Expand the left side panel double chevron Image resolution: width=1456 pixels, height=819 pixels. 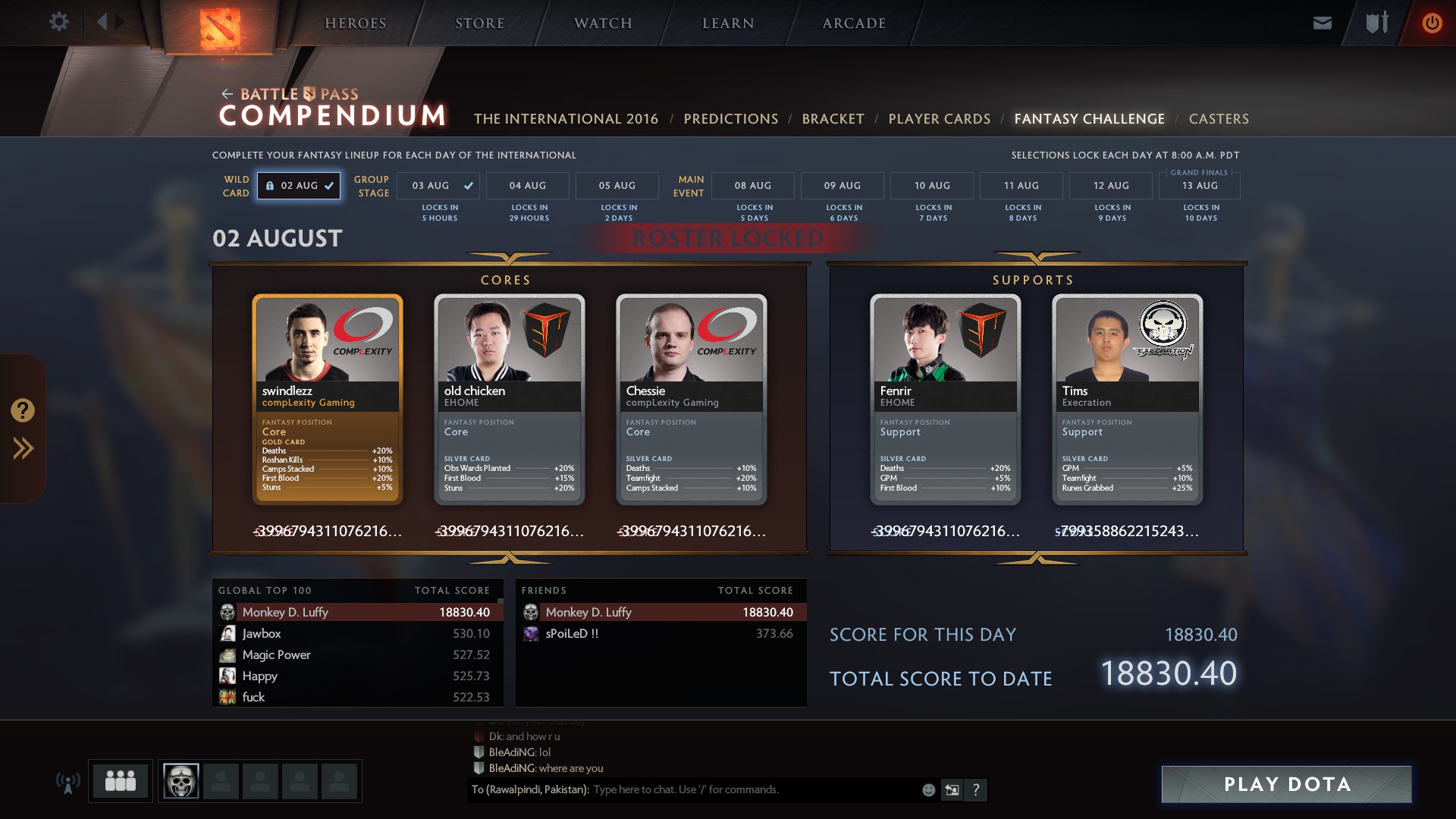click(23, 448)
